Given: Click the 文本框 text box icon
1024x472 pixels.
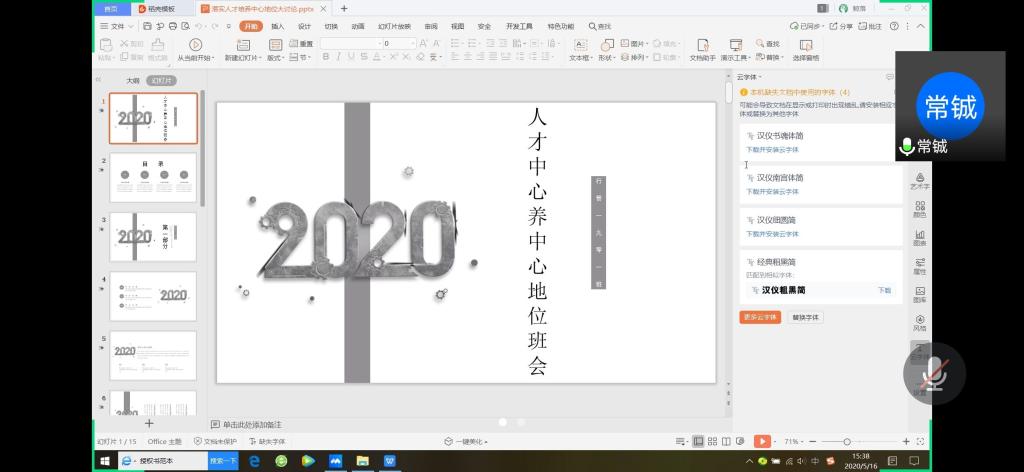Looking at the screenshot, I should pos(579,45).
